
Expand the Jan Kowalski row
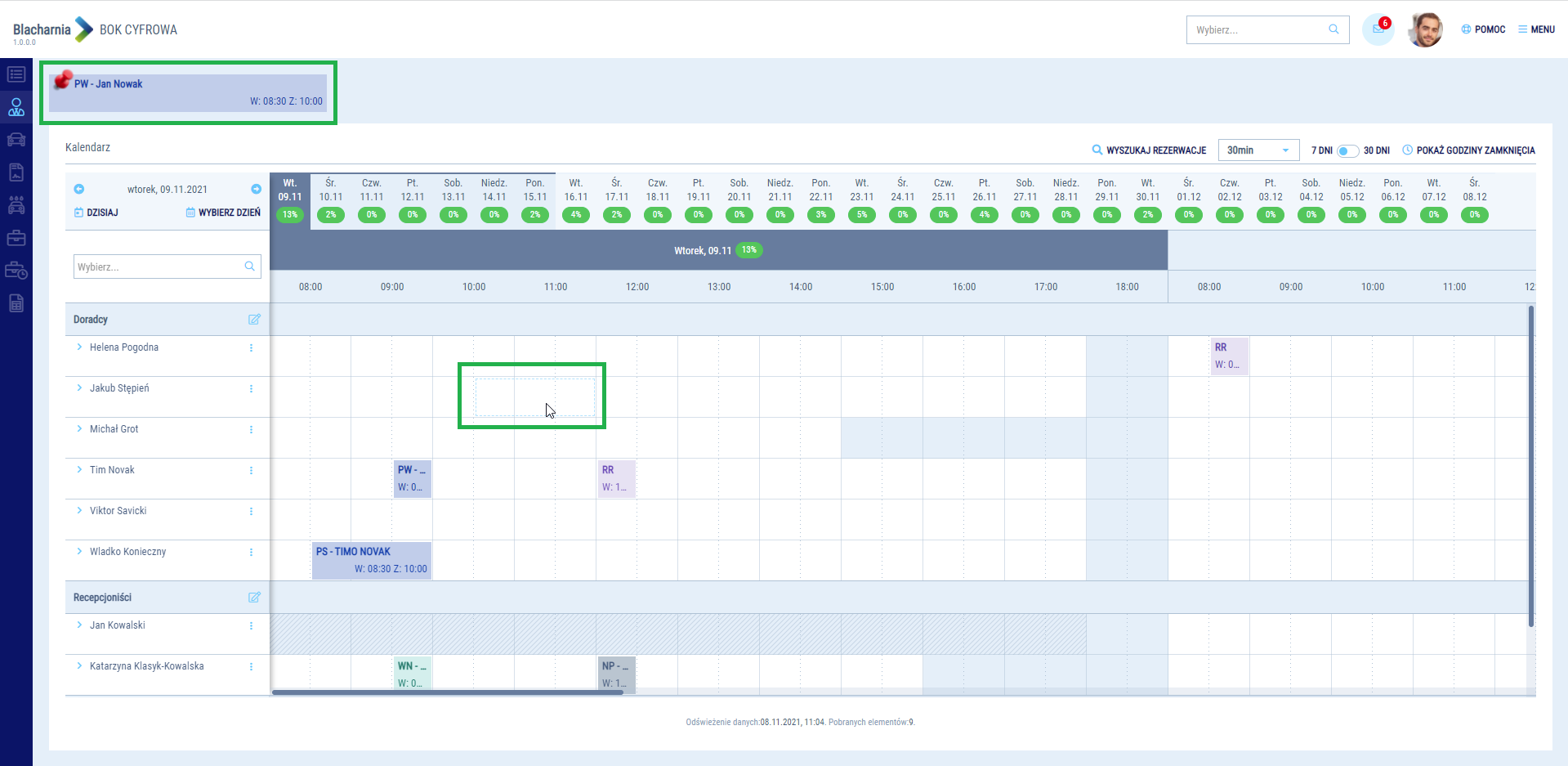pos(79,625)
